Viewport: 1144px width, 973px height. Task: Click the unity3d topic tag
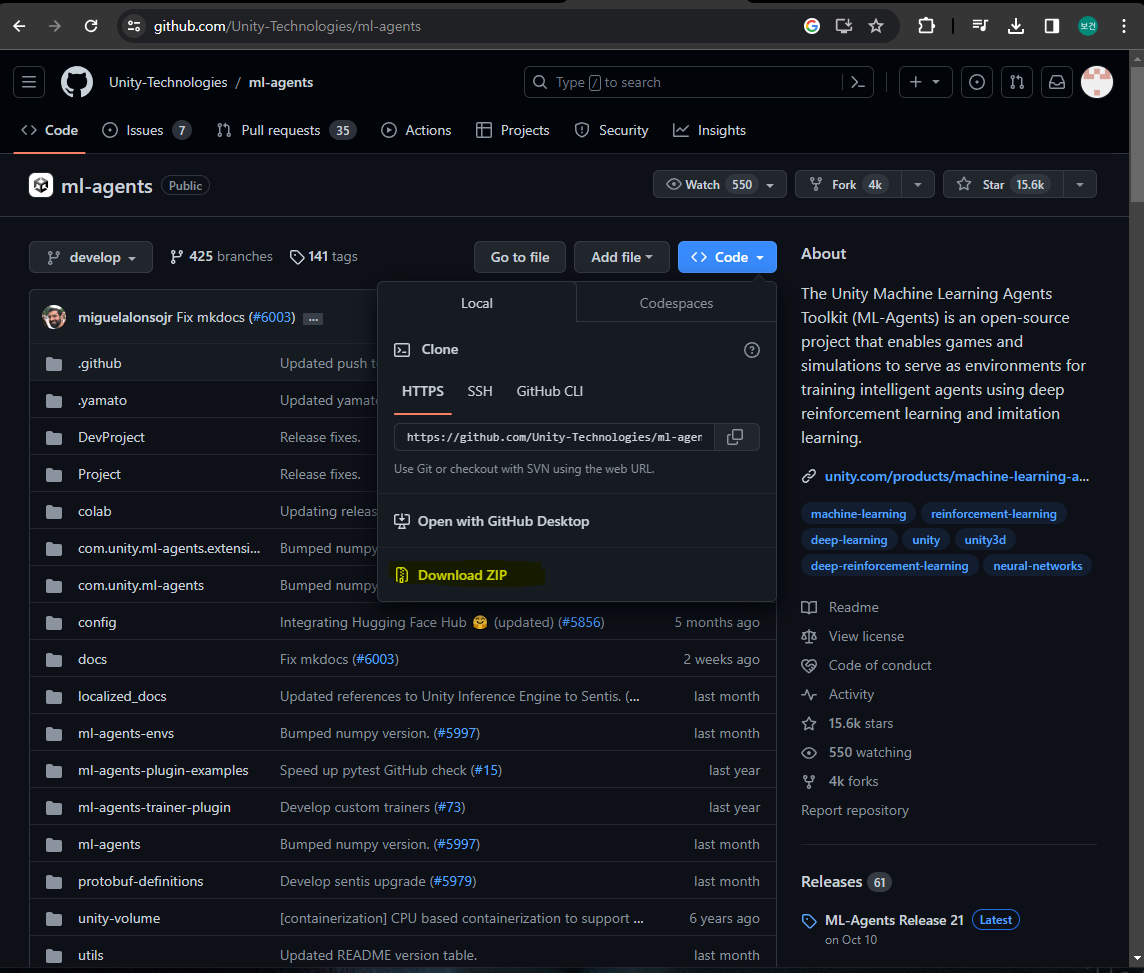pos(985,540)
